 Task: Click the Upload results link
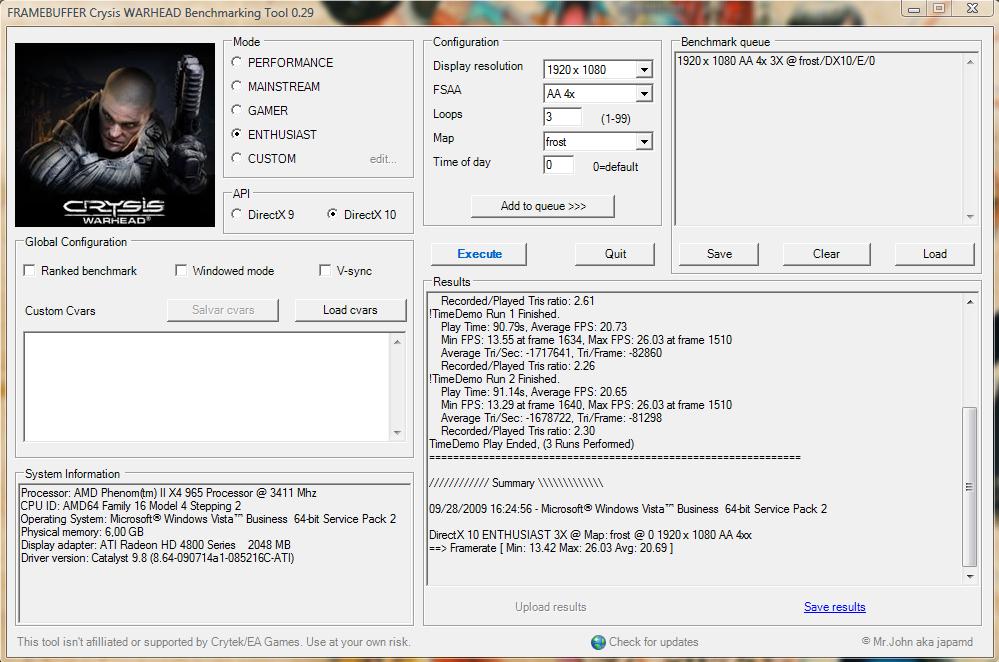click(550, 607)
